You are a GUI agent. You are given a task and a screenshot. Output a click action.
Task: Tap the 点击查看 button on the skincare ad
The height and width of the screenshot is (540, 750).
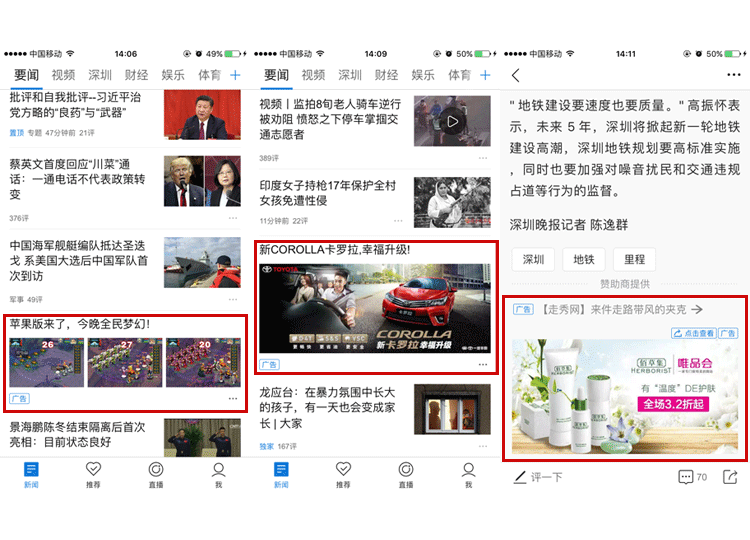tap(694, 333)
